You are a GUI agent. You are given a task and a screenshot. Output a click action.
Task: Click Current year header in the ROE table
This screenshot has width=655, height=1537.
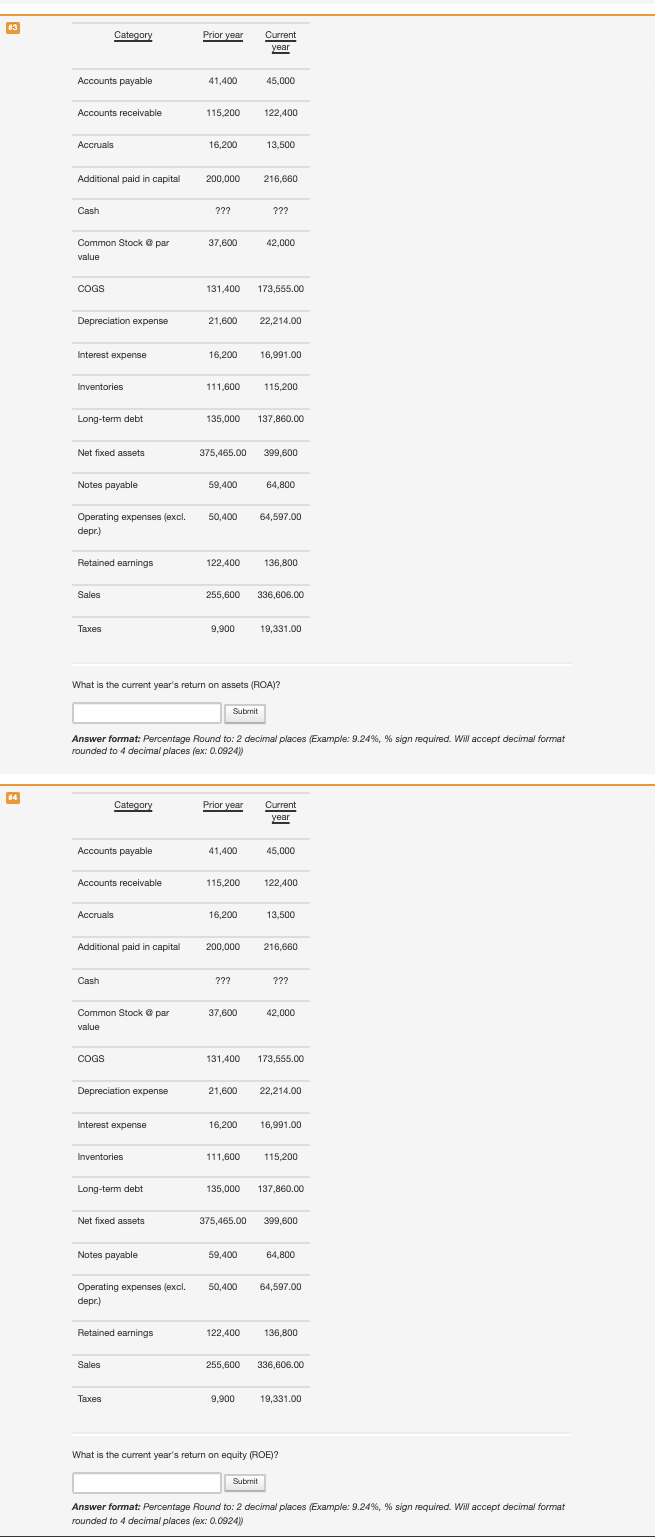click(x=280, y=810)
